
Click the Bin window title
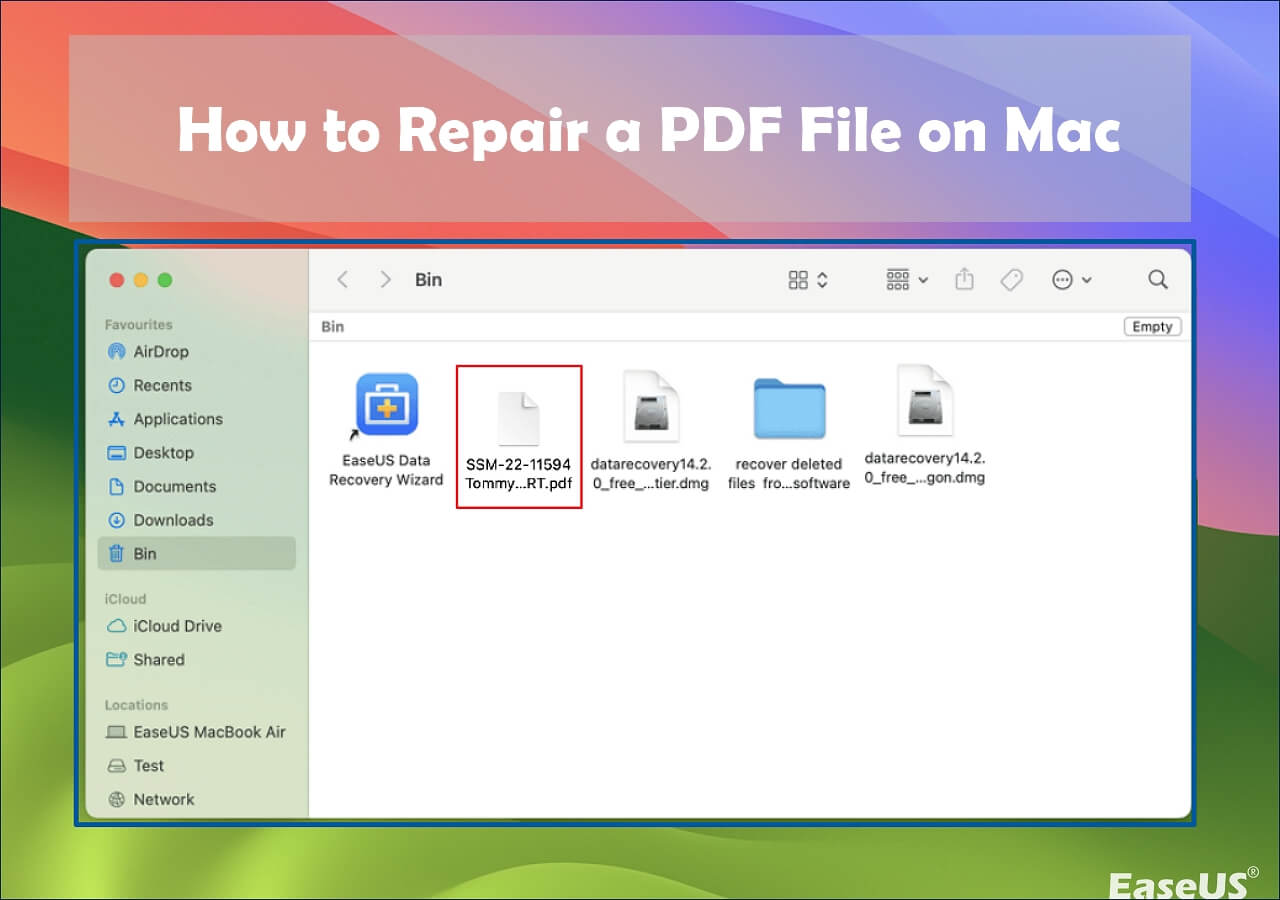[x=428, y=280]
